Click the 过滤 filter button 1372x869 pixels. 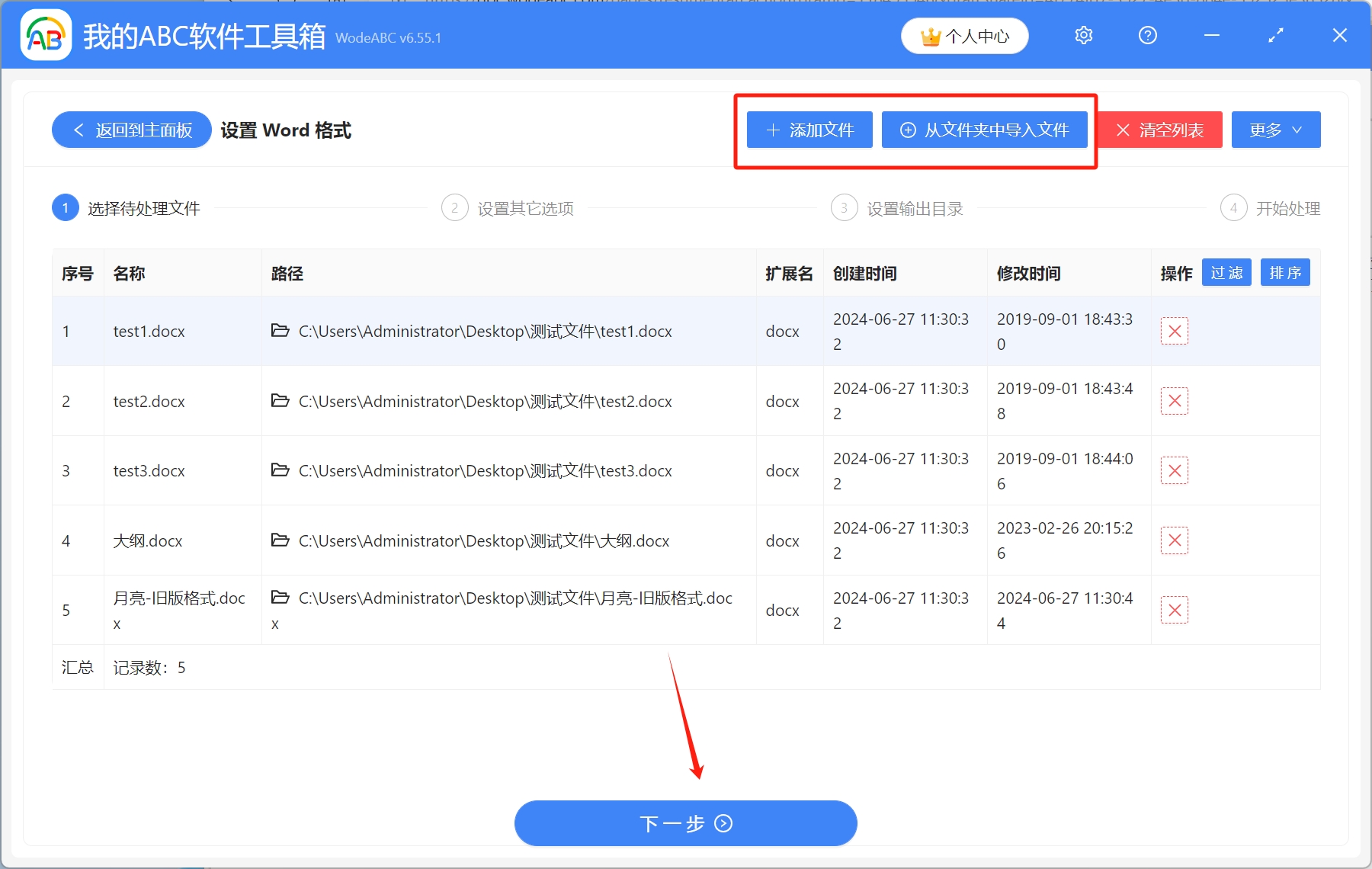pyautogui.click(x=1226, y=272)
